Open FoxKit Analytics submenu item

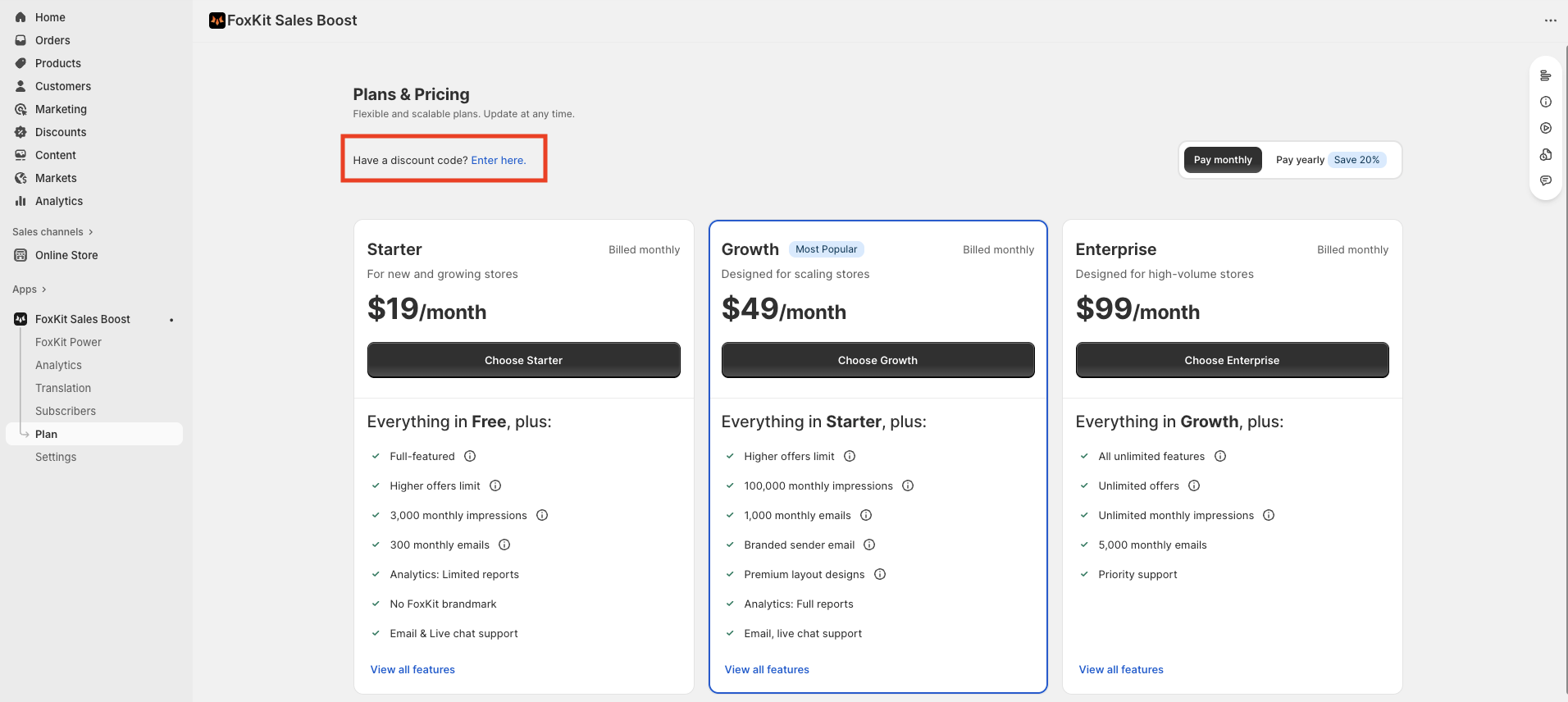click(x=58, y=365)
